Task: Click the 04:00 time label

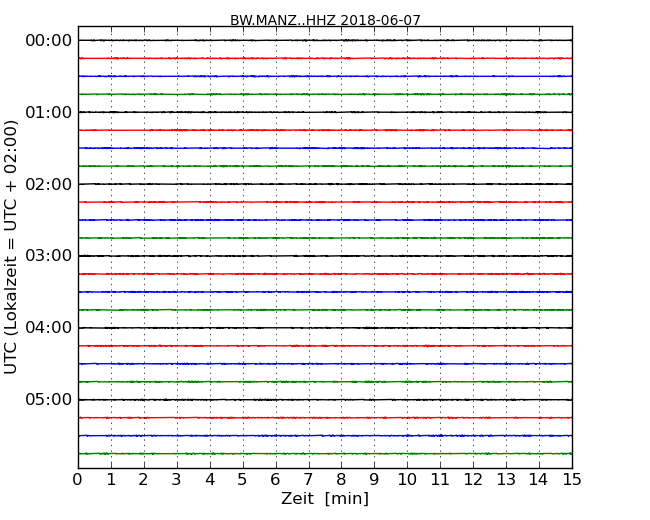Action: point(49,328)
